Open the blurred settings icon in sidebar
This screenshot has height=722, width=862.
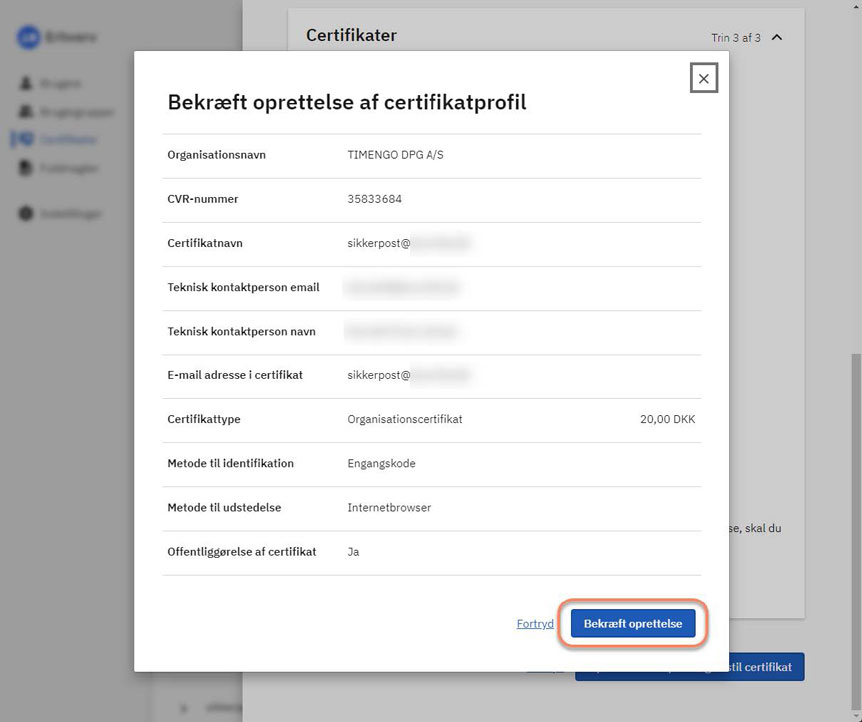(26, 213)
